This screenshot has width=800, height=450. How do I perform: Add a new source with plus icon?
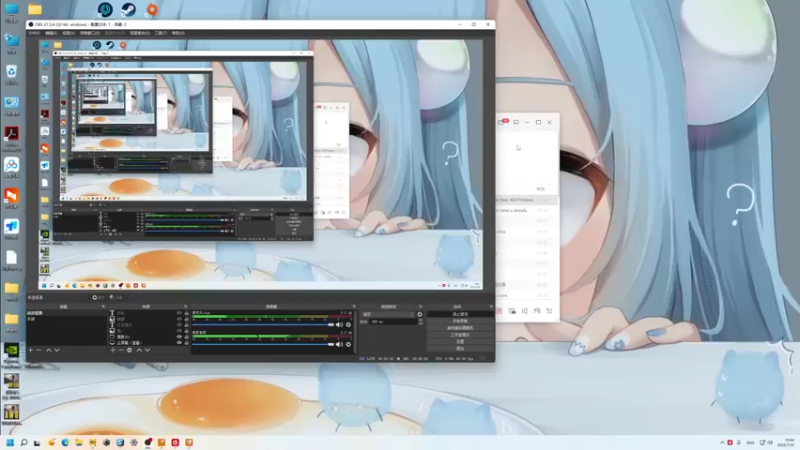[113, 351]
